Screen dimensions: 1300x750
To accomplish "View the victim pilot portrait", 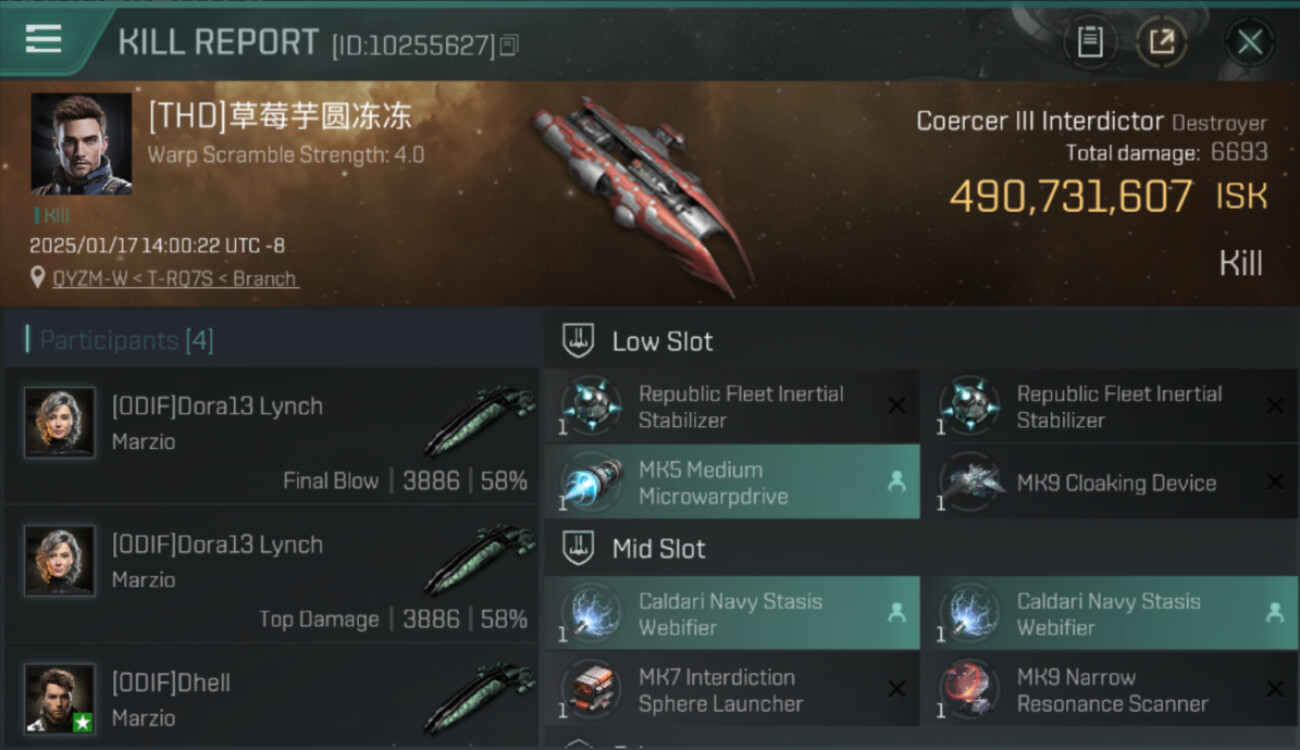I will click(81, 144).
